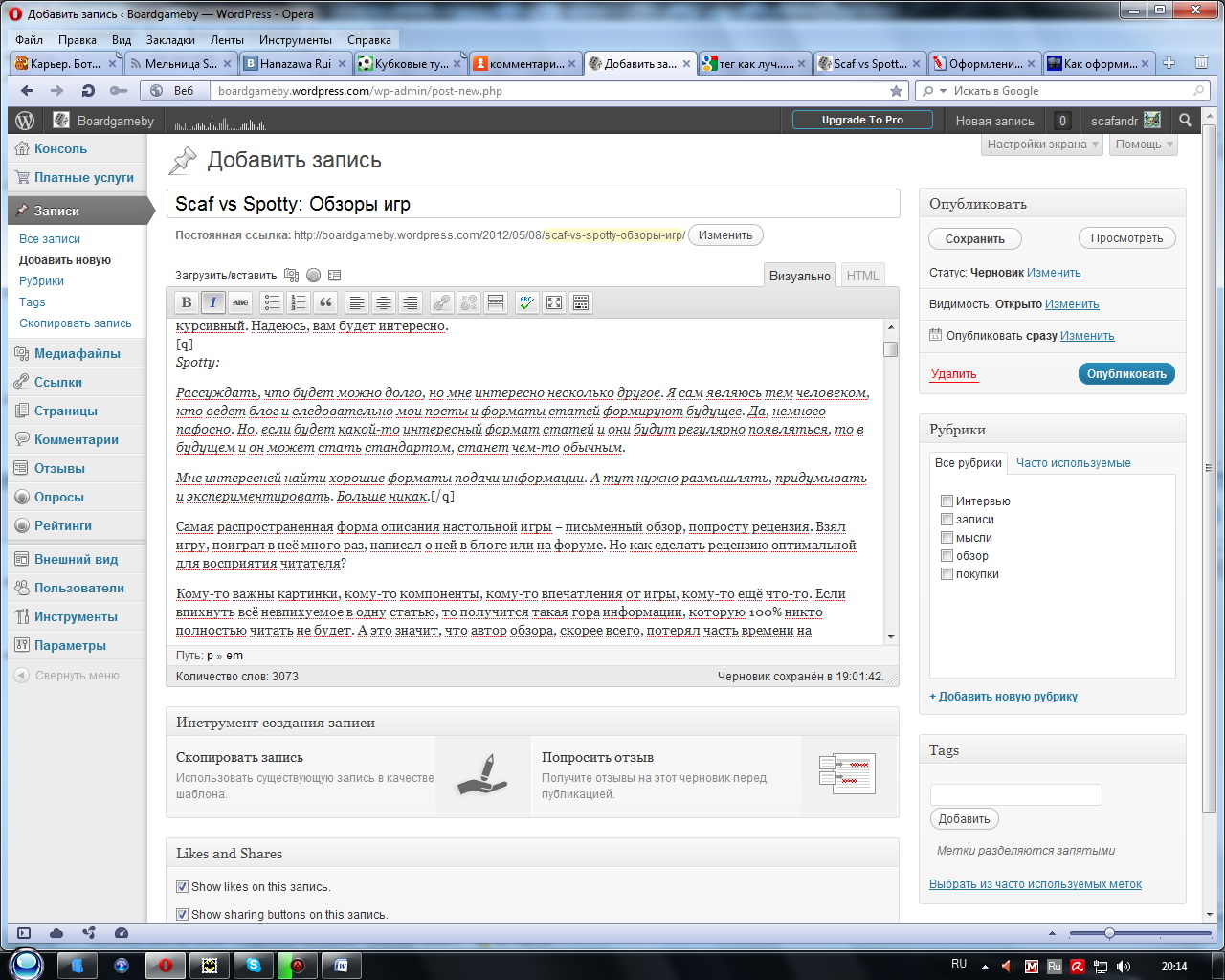Go back with the browser back arrow
This screenshot has height=980, width=1225.
[27, 91]
